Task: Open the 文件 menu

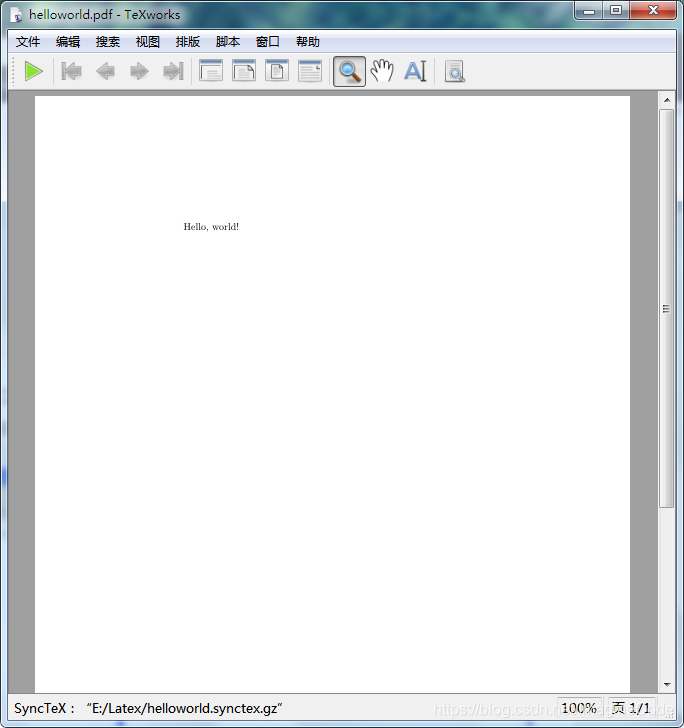Action: (28, 42)
